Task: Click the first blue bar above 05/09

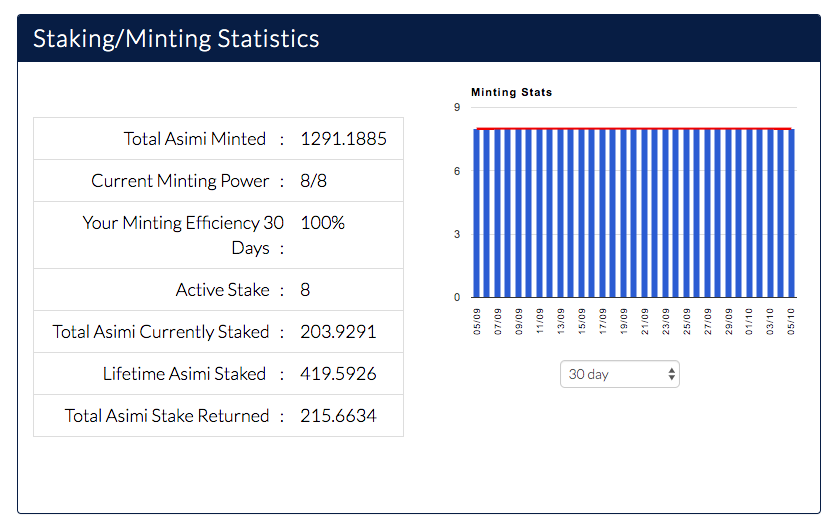Action: [477, 213]
